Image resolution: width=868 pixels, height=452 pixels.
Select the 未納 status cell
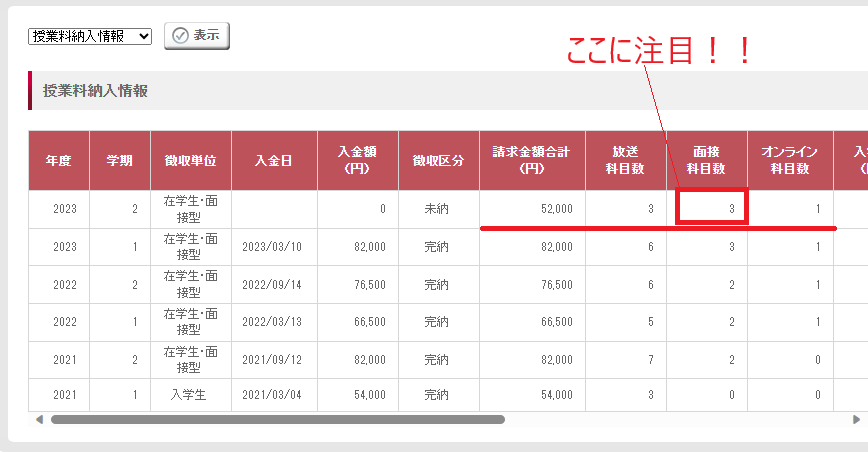(x=438, y=209)
